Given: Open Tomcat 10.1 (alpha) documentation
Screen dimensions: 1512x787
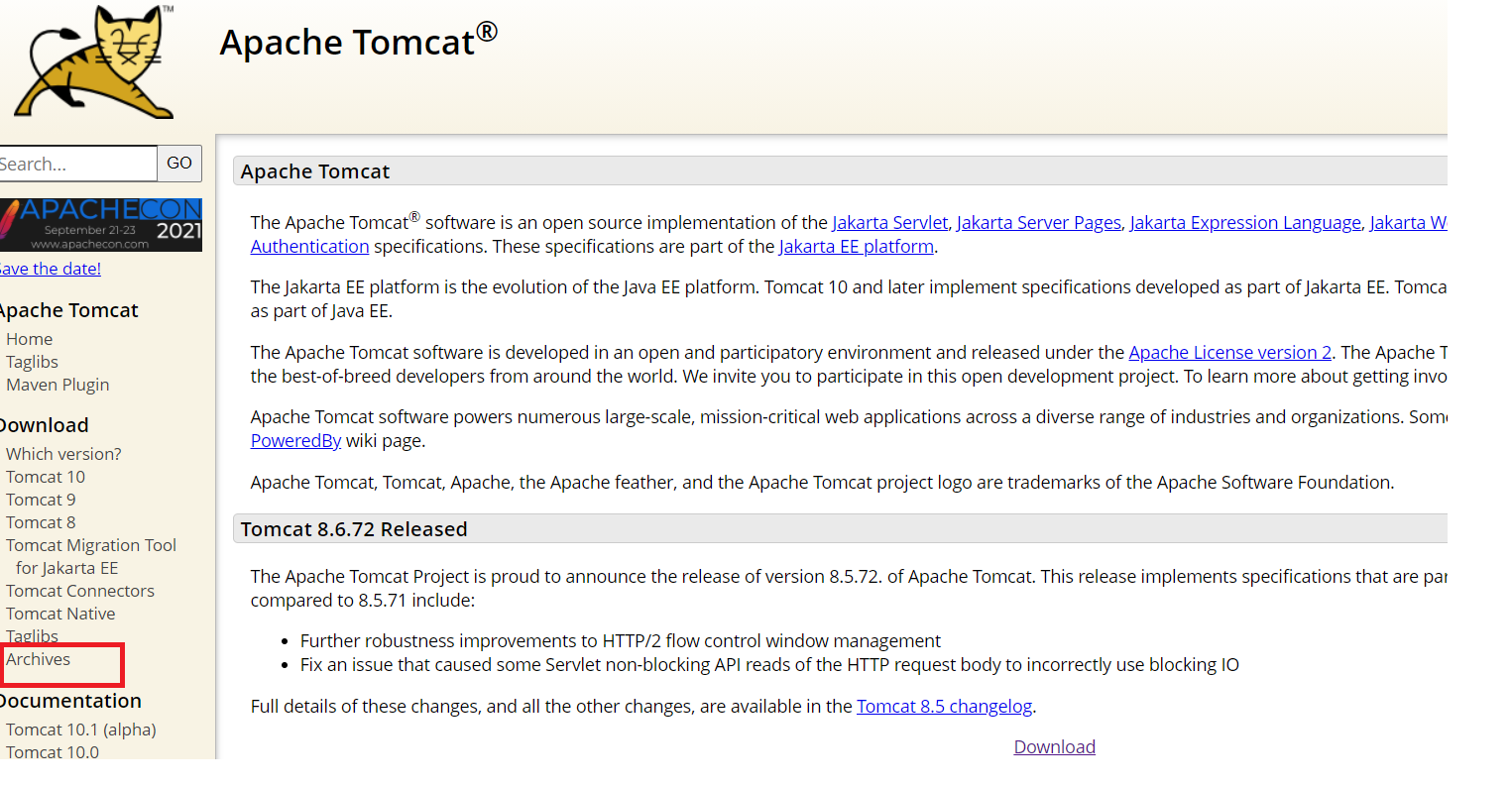Looking at the screenshot, I should coord(80,729).
